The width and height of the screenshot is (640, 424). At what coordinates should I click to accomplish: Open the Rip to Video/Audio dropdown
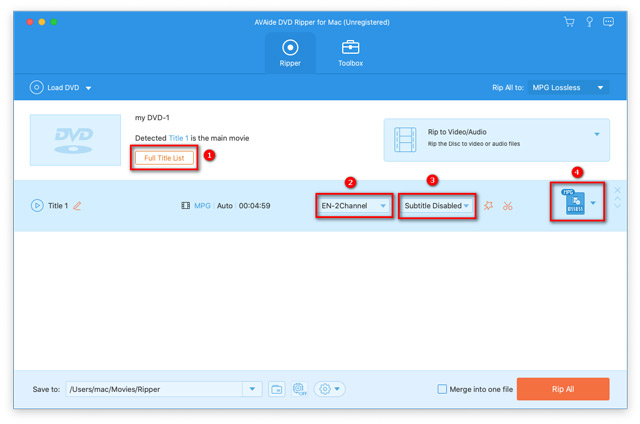coord(597,134)
